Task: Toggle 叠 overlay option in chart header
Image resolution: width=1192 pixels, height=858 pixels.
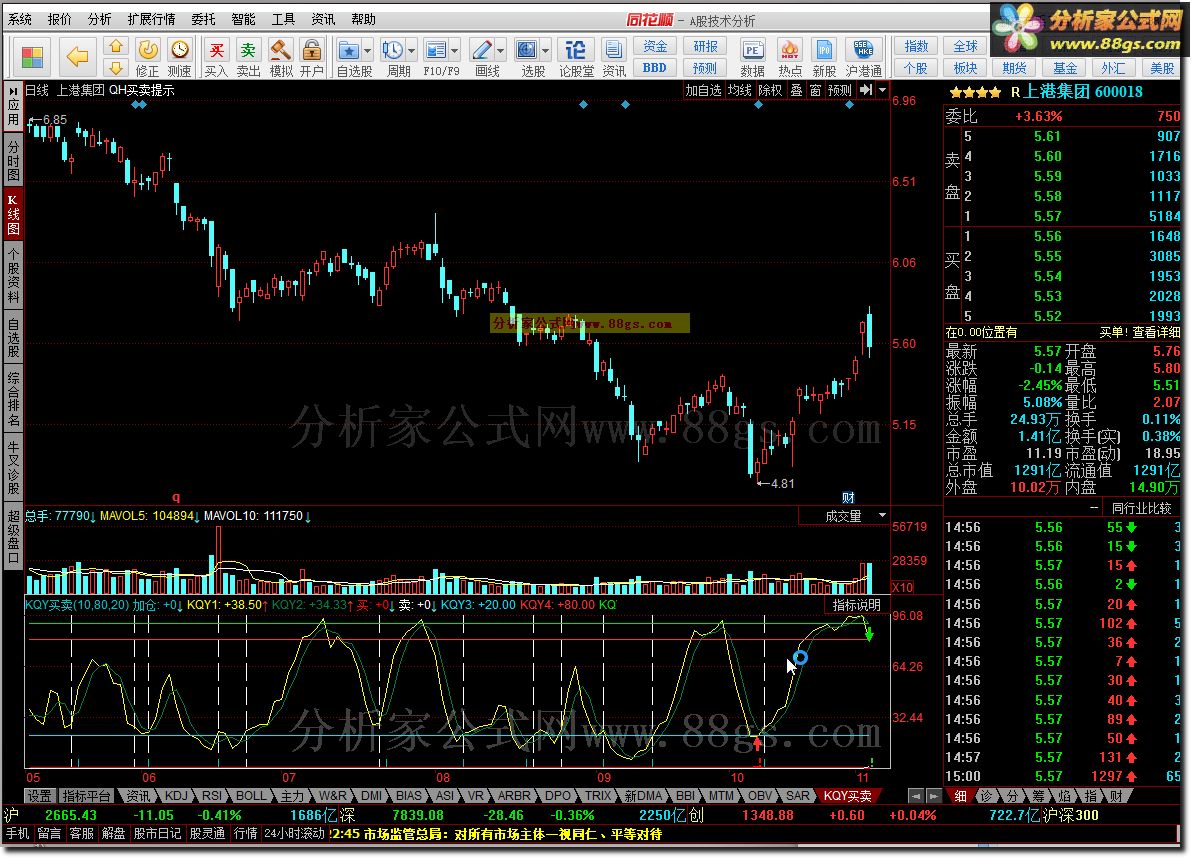Action: 796,90
